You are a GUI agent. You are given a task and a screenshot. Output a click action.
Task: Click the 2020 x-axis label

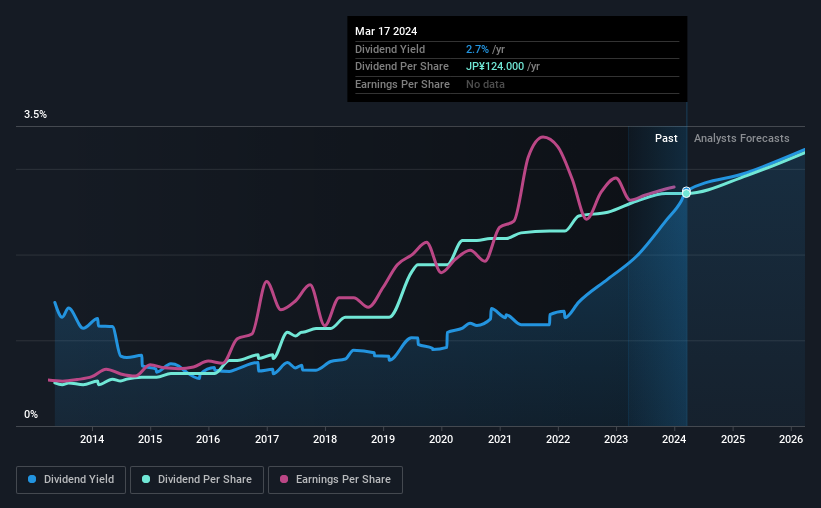pyautogui.click(x=441, y=439)
